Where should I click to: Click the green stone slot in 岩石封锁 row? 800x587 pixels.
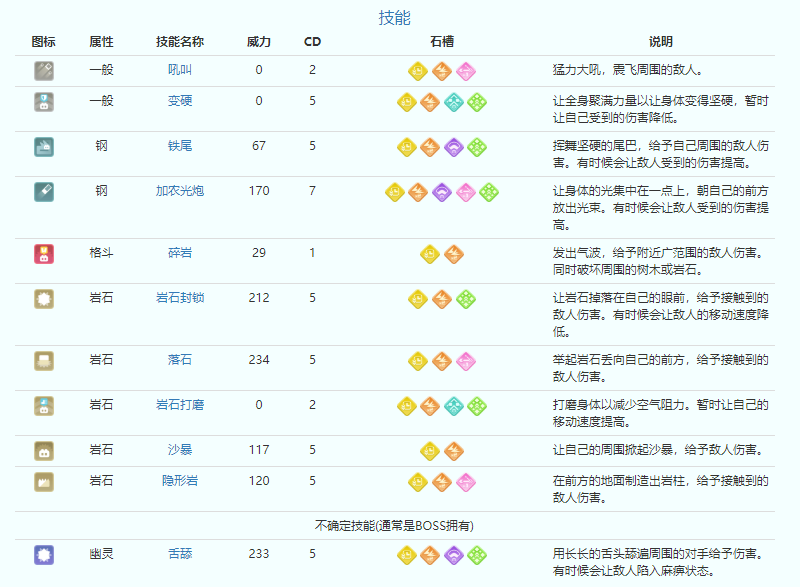point(466,299)
